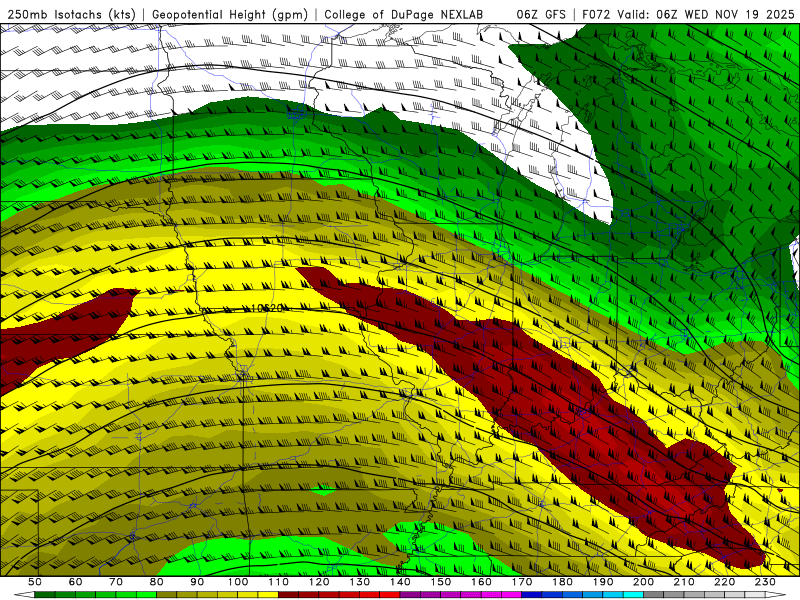Click the '220' legend value

pos(725,582)
